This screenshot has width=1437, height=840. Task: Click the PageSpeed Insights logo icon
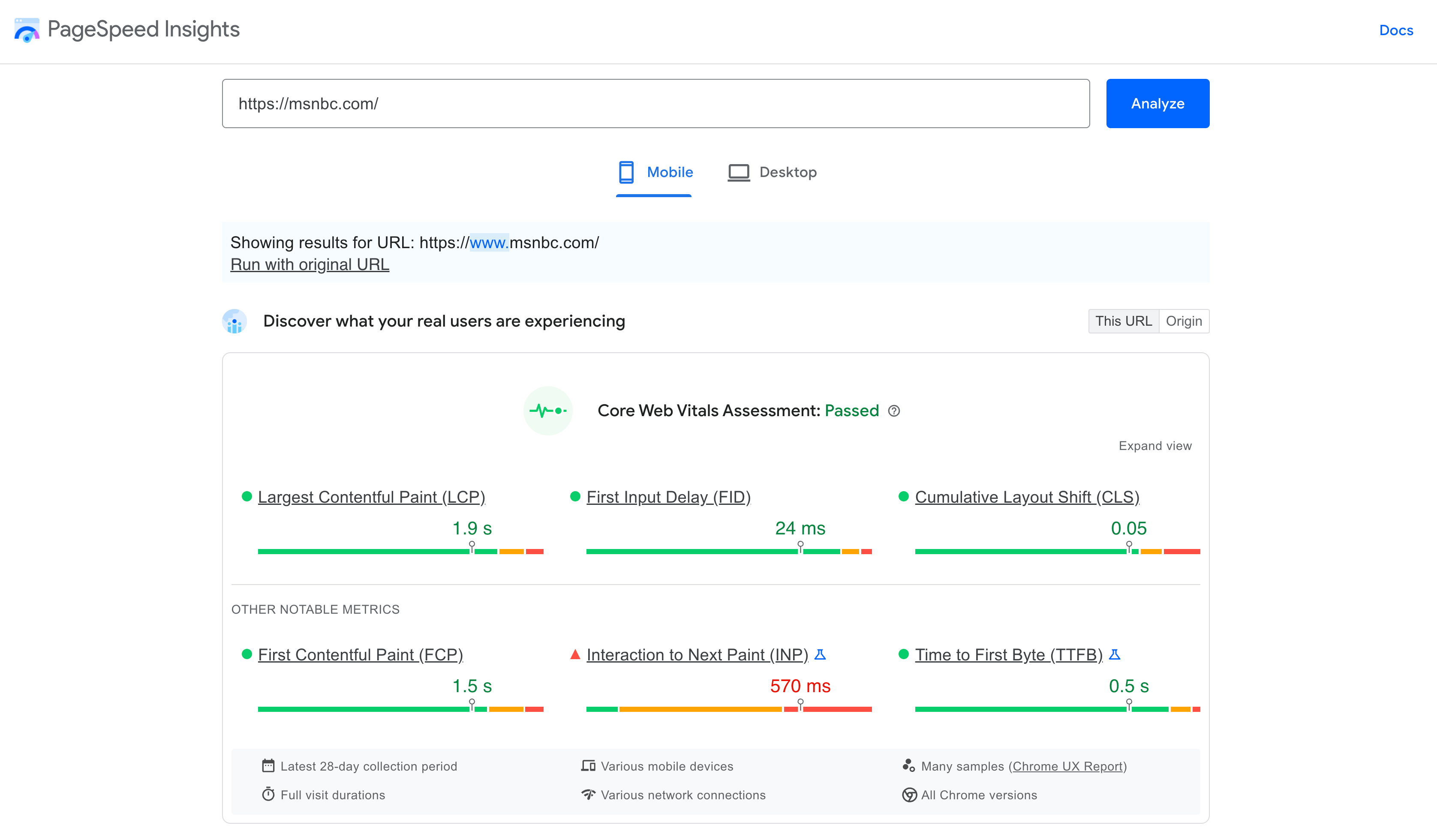pos(28,29)
